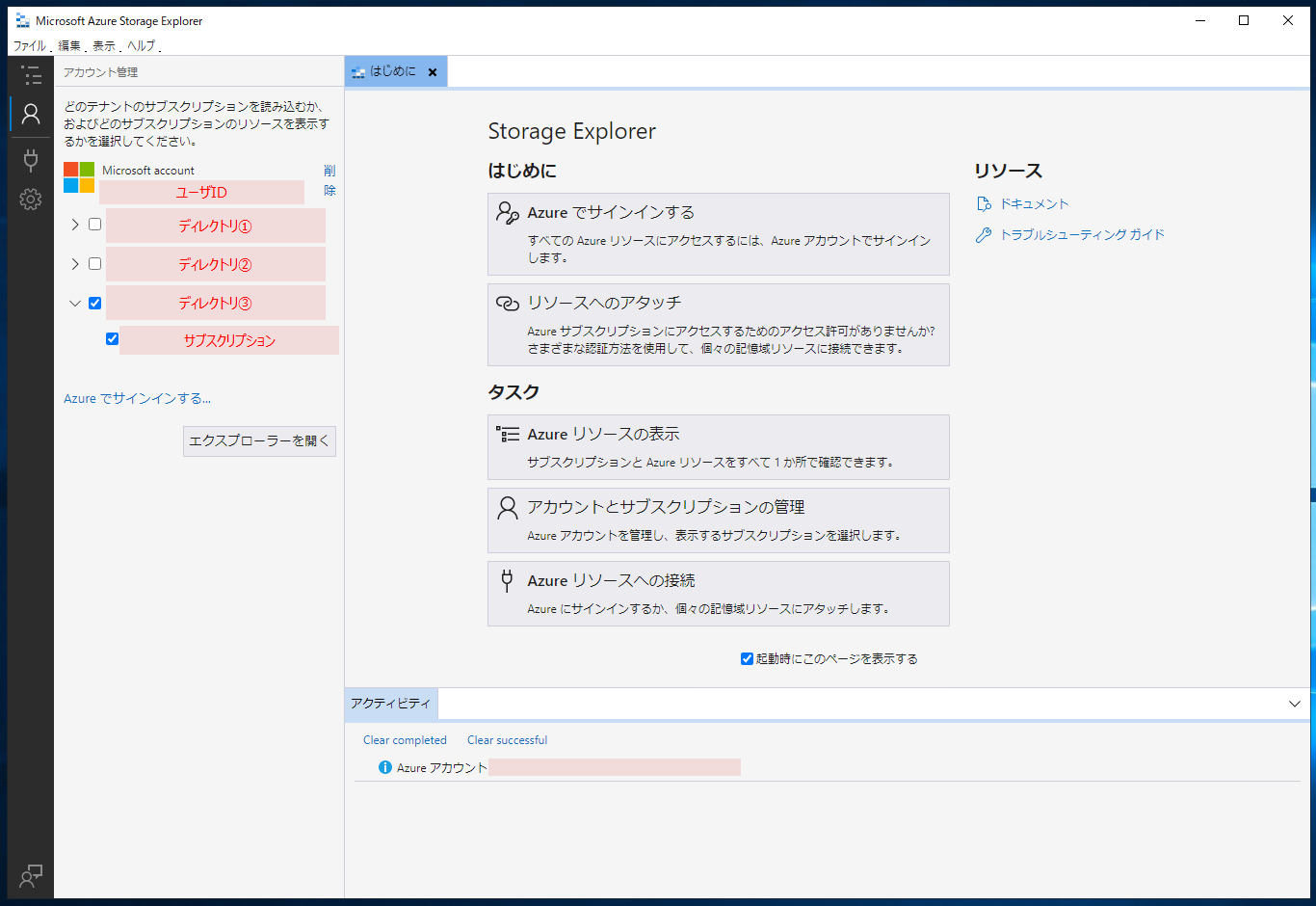Click the リソースへのアタッチ link icon
1316x906 pixels.
click(x=508, y=303)
